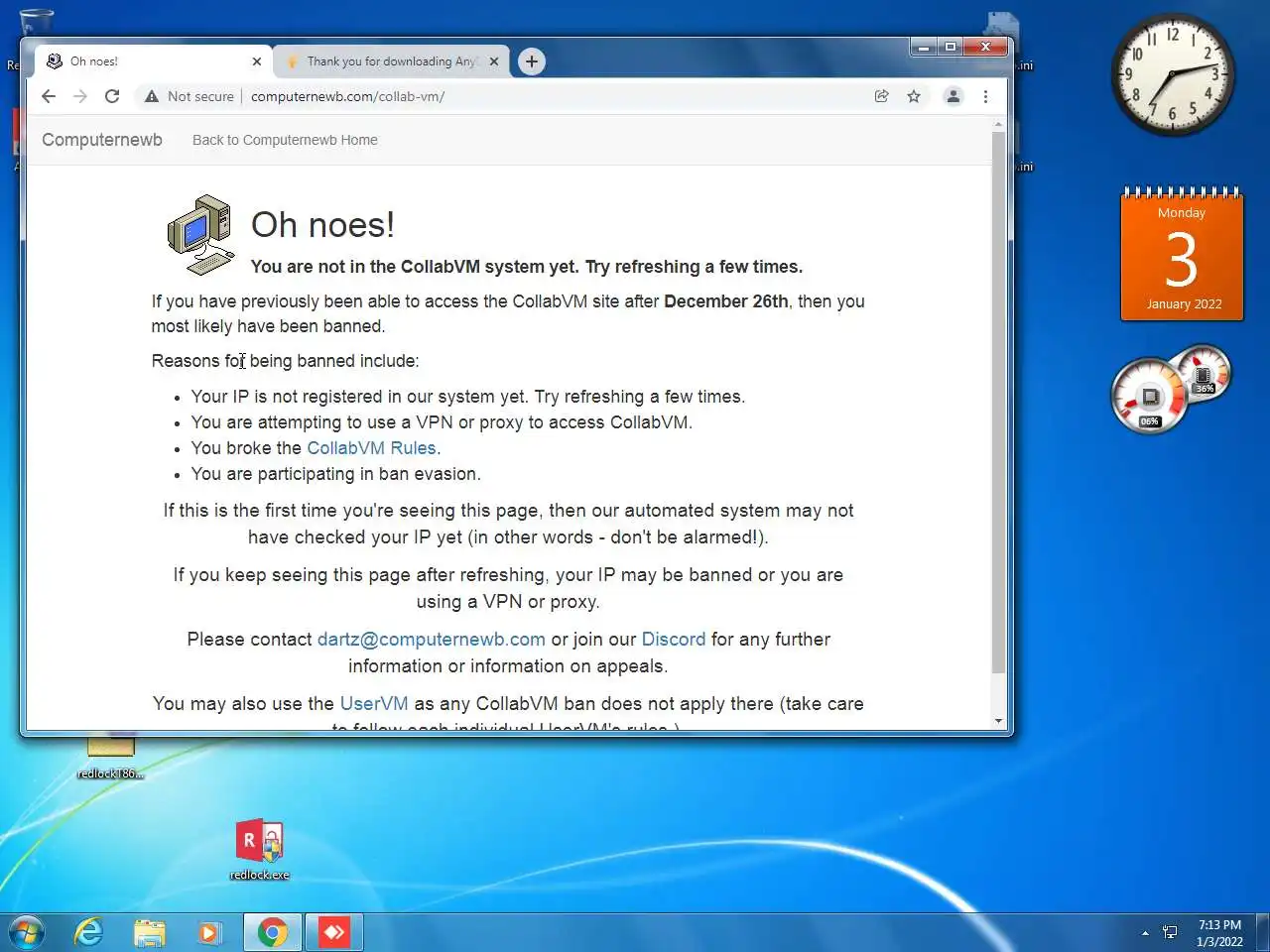Click the analog clock gadget
The image size is (1270, 952).
coord(1173,74)
